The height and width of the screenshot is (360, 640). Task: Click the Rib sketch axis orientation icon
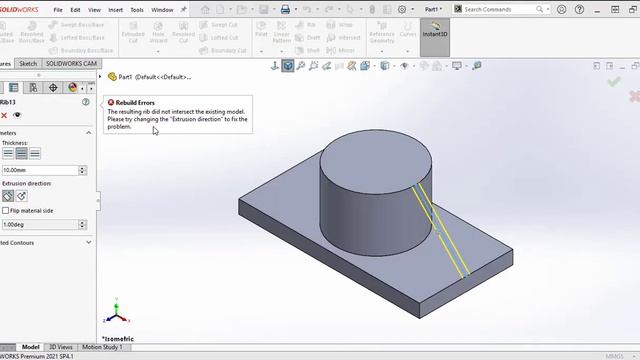tap(275, 66)
